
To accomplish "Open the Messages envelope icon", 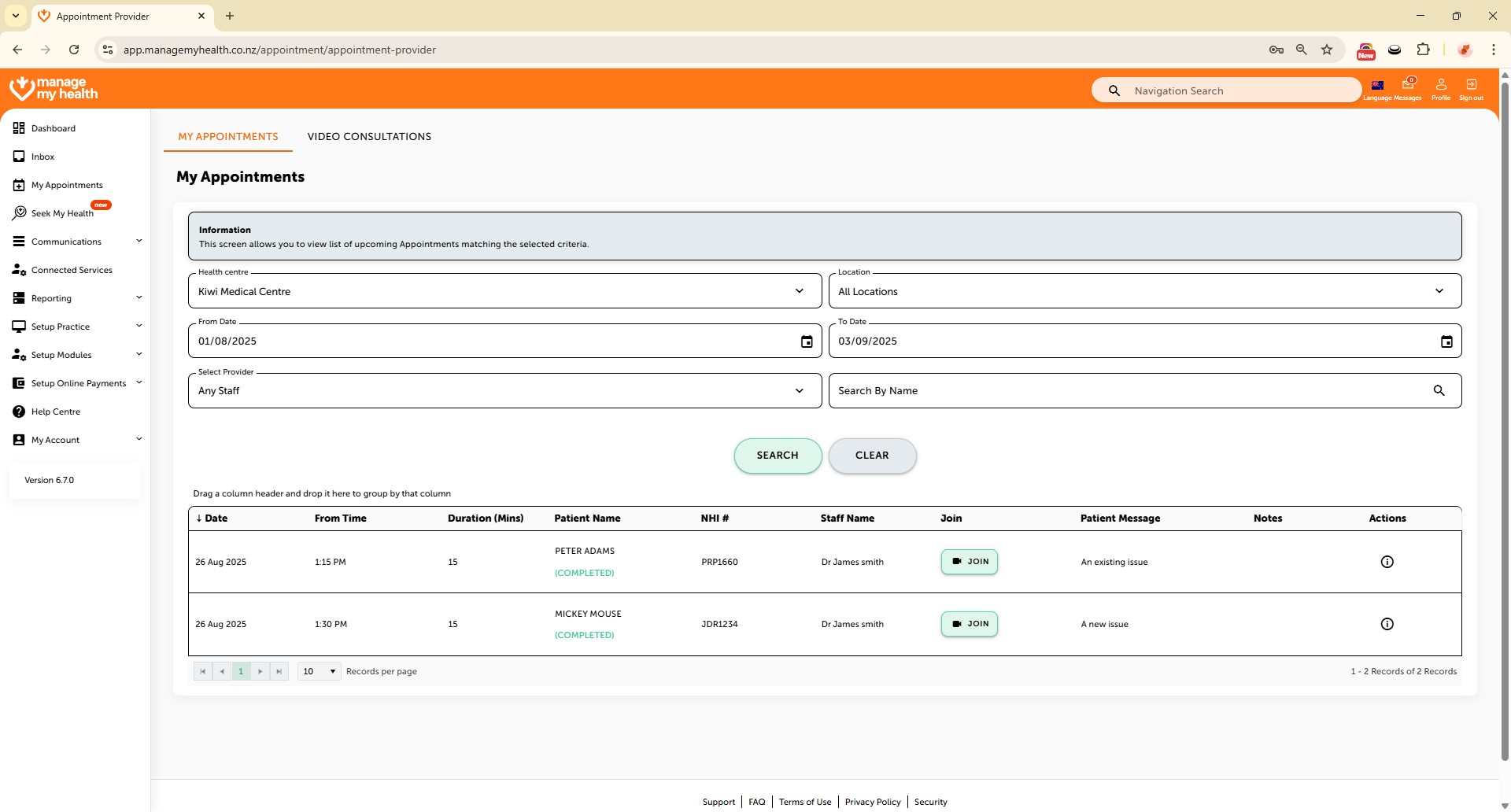I will point(1408,85).
